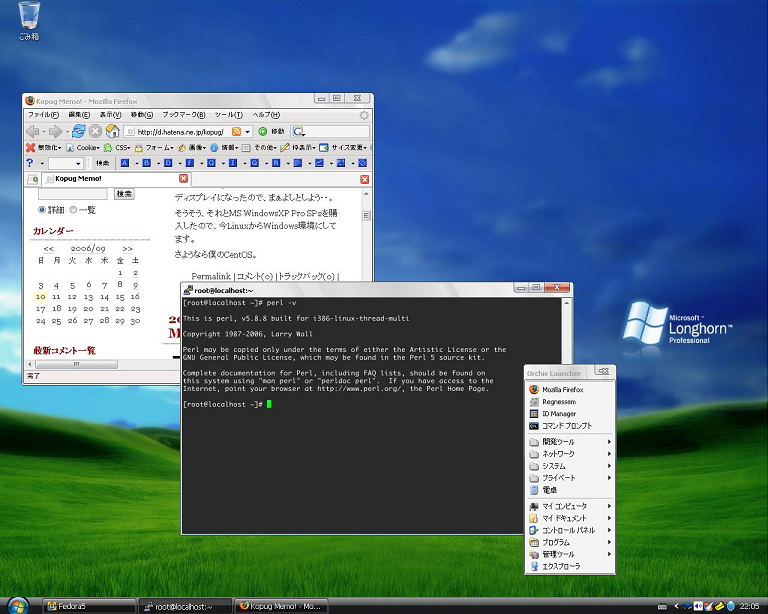Expand 開発ツール submenu in Orchis Launcher
This screenshot has width=768, height=614.
tap(569, 442)
